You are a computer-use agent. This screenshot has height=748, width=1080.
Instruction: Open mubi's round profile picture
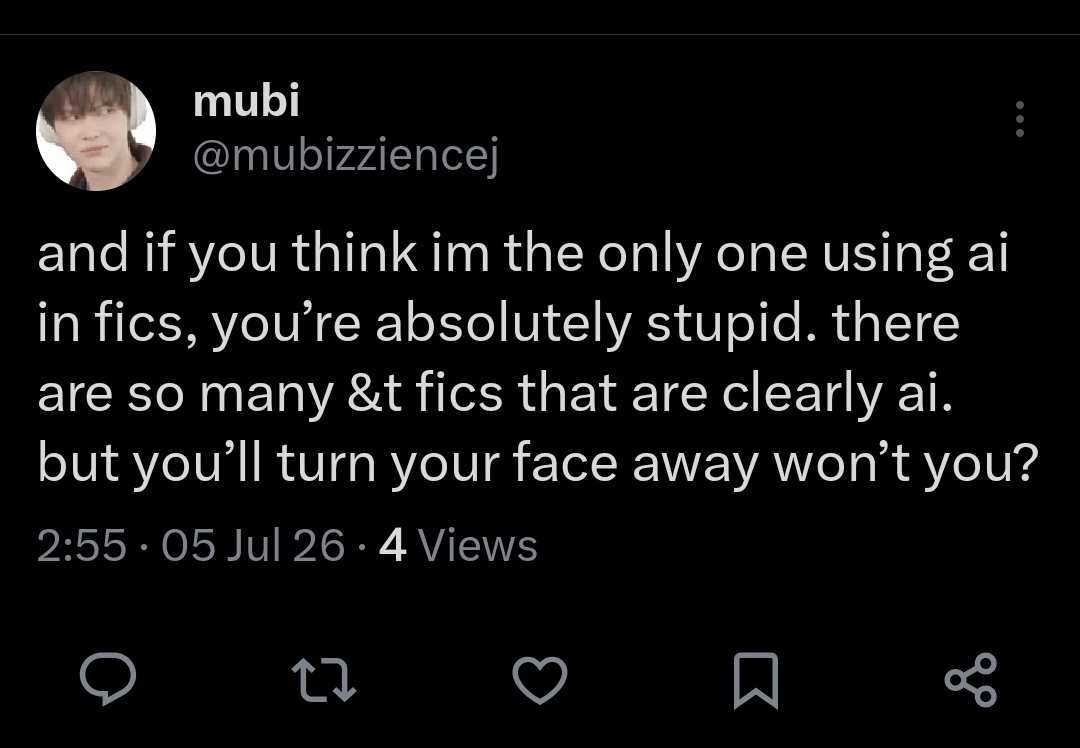click(x=96, y=131)
